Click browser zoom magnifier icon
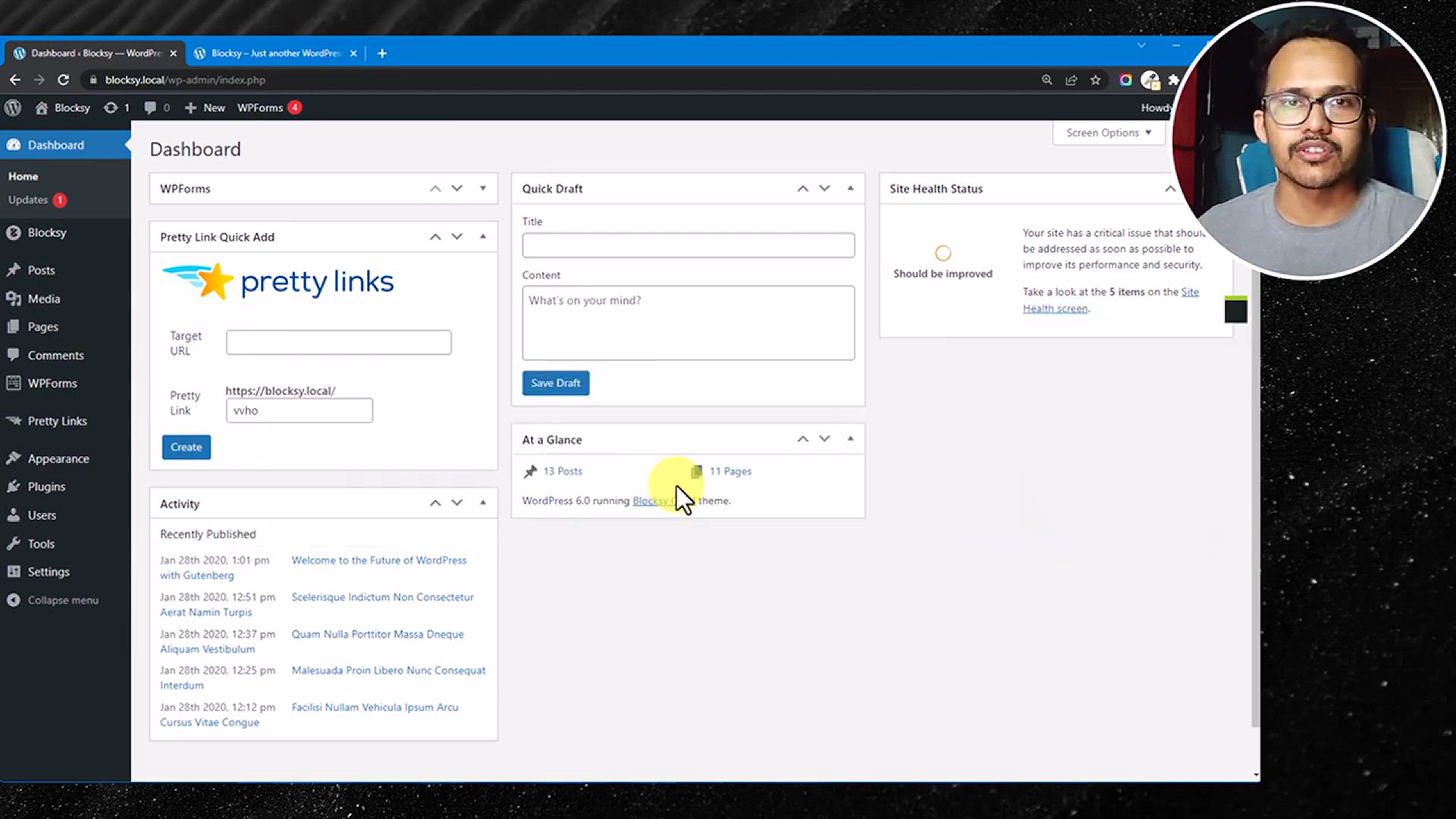 click(1046, 80)
